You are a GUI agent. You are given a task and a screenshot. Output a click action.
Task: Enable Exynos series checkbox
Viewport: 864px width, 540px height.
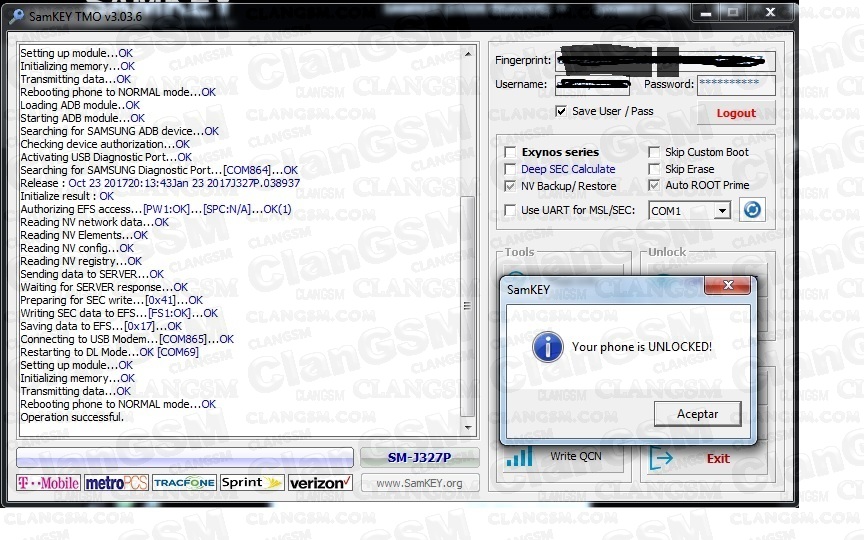coord(510,152)
